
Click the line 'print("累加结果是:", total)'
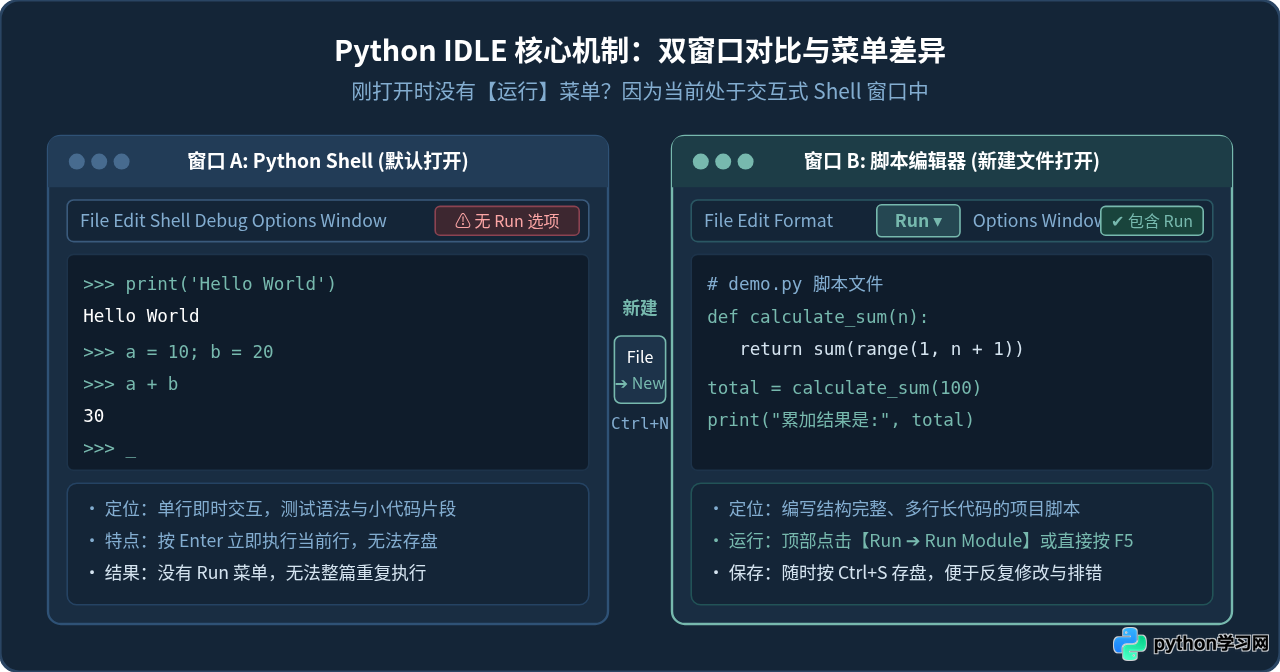pos(841,420)
